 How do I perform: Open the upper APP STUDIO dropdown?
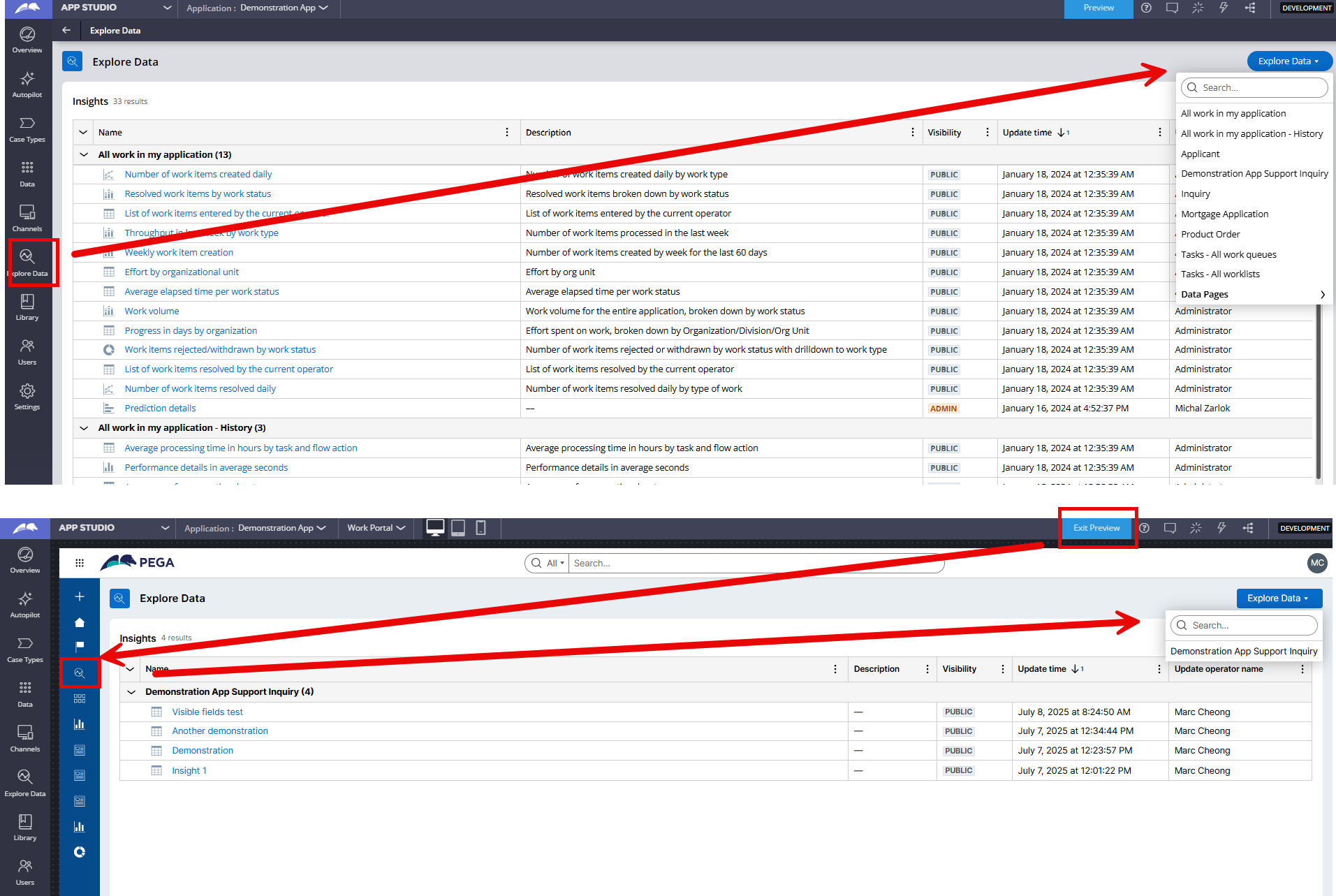pyautogui.click(x=115, y=8)
